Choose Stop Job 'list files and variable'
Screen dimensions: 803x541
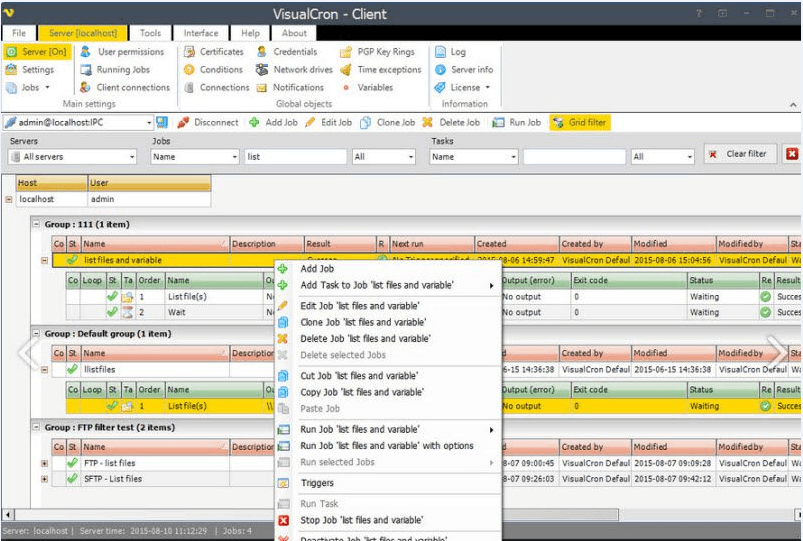(x=388, y=520)
